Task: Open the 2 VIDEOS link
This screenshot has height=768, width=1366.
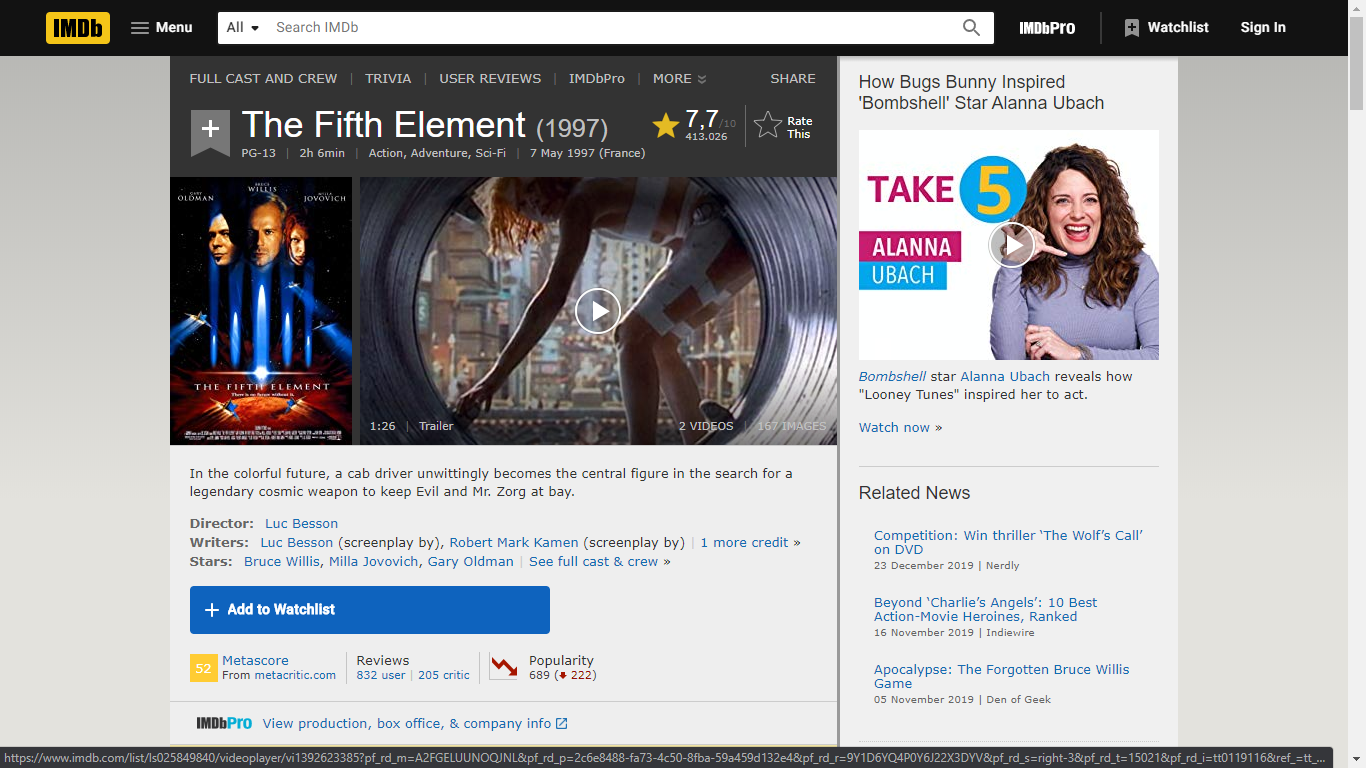Action: [706, 426]
